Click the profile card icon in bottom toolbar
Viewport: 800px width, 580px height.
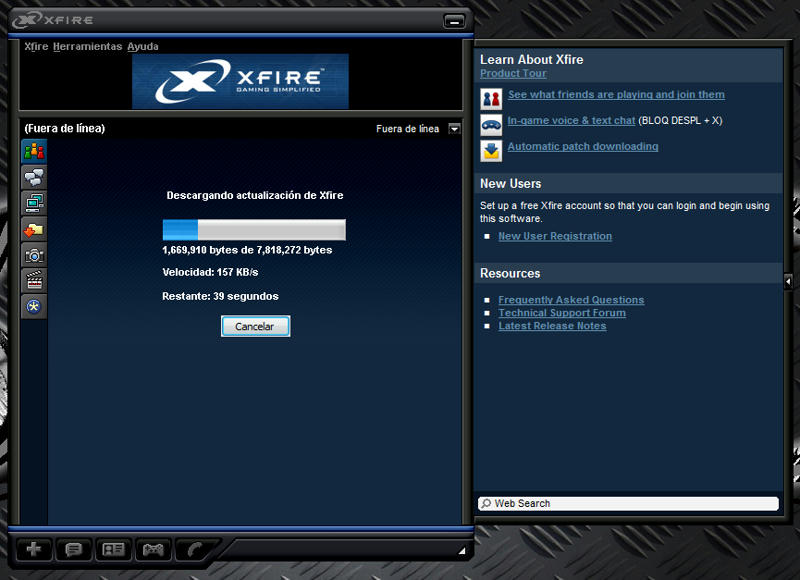click(x=113, y=549)
